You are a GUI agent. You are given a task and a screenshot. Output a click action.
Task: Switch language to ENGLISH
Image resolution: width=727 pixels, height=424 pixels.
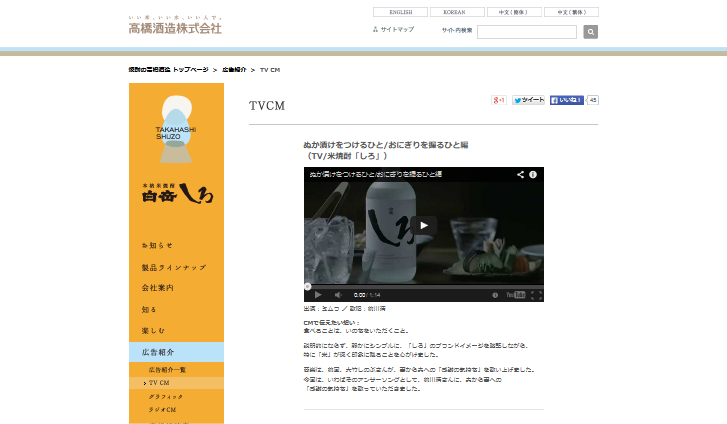pyautogui.click(x=401, y=12)
